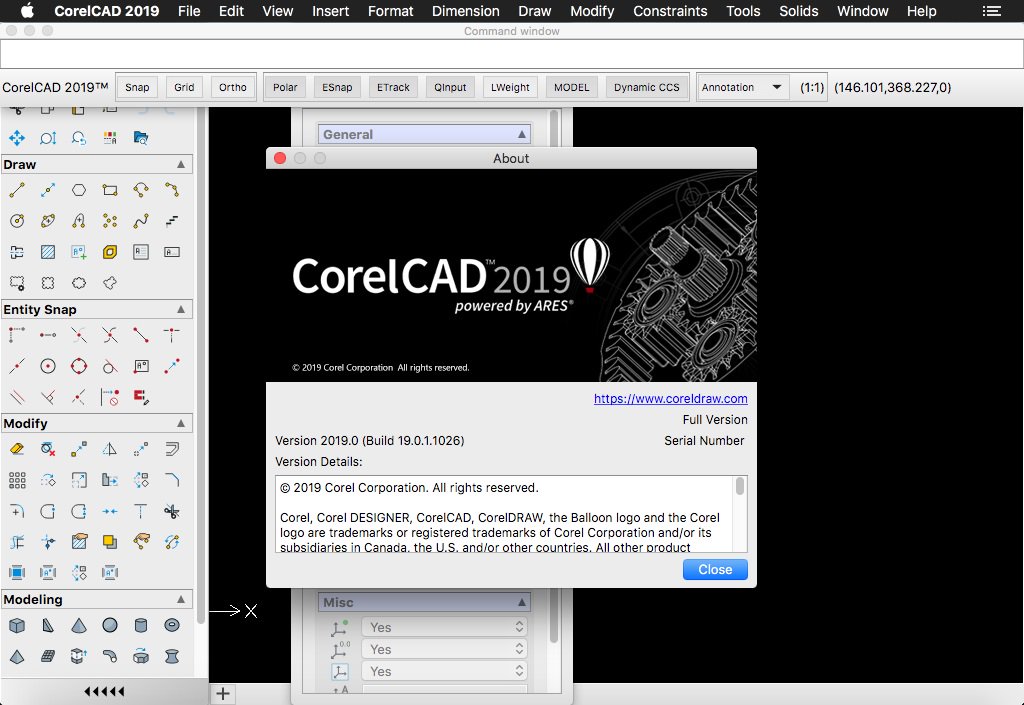The image size is (1024, 705).
Task: Toggle Polar tracking
Action: click(285, 87)
